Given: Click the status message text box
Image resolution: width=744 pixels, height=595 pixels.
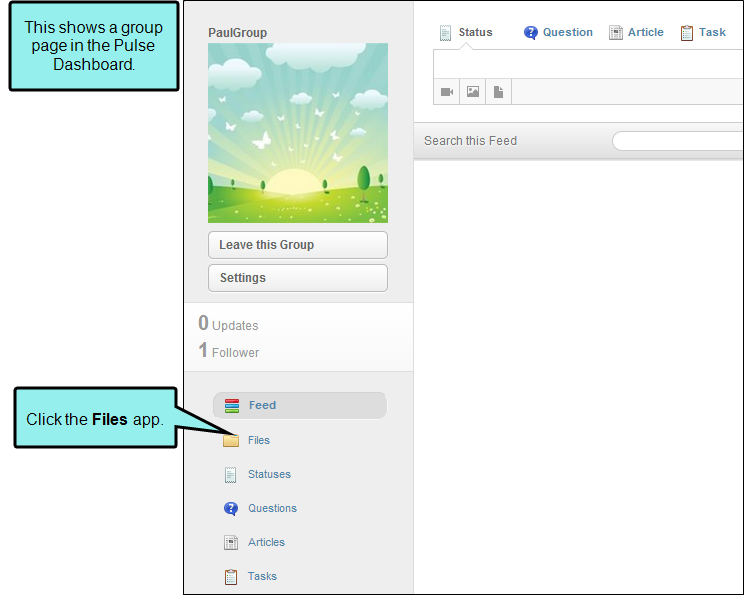Looking at the screenshot, I should click(588, 64).
